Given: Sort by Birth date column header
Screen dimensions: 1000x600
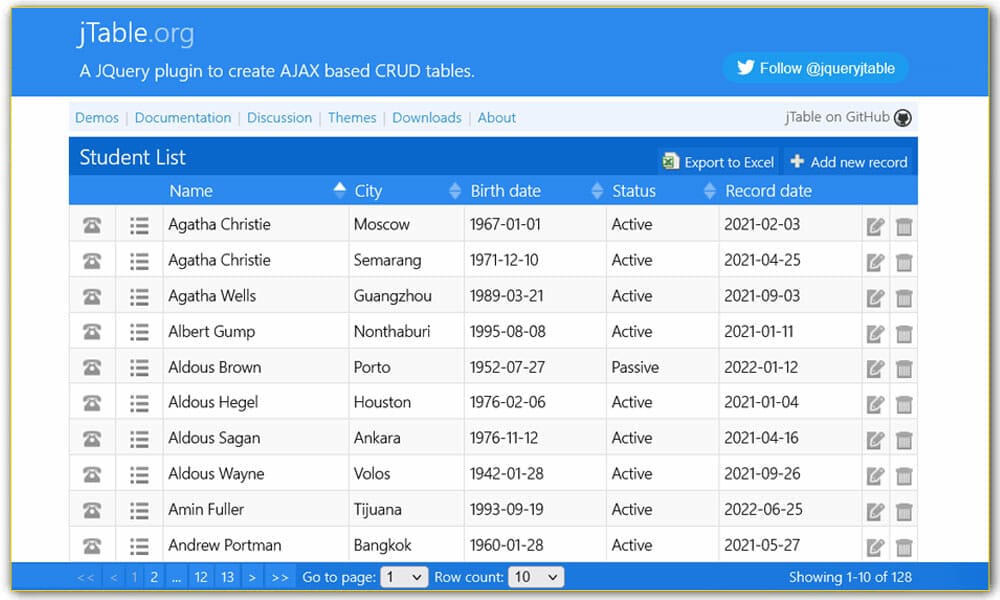Looking at the screenshot, I should [505, 191].
